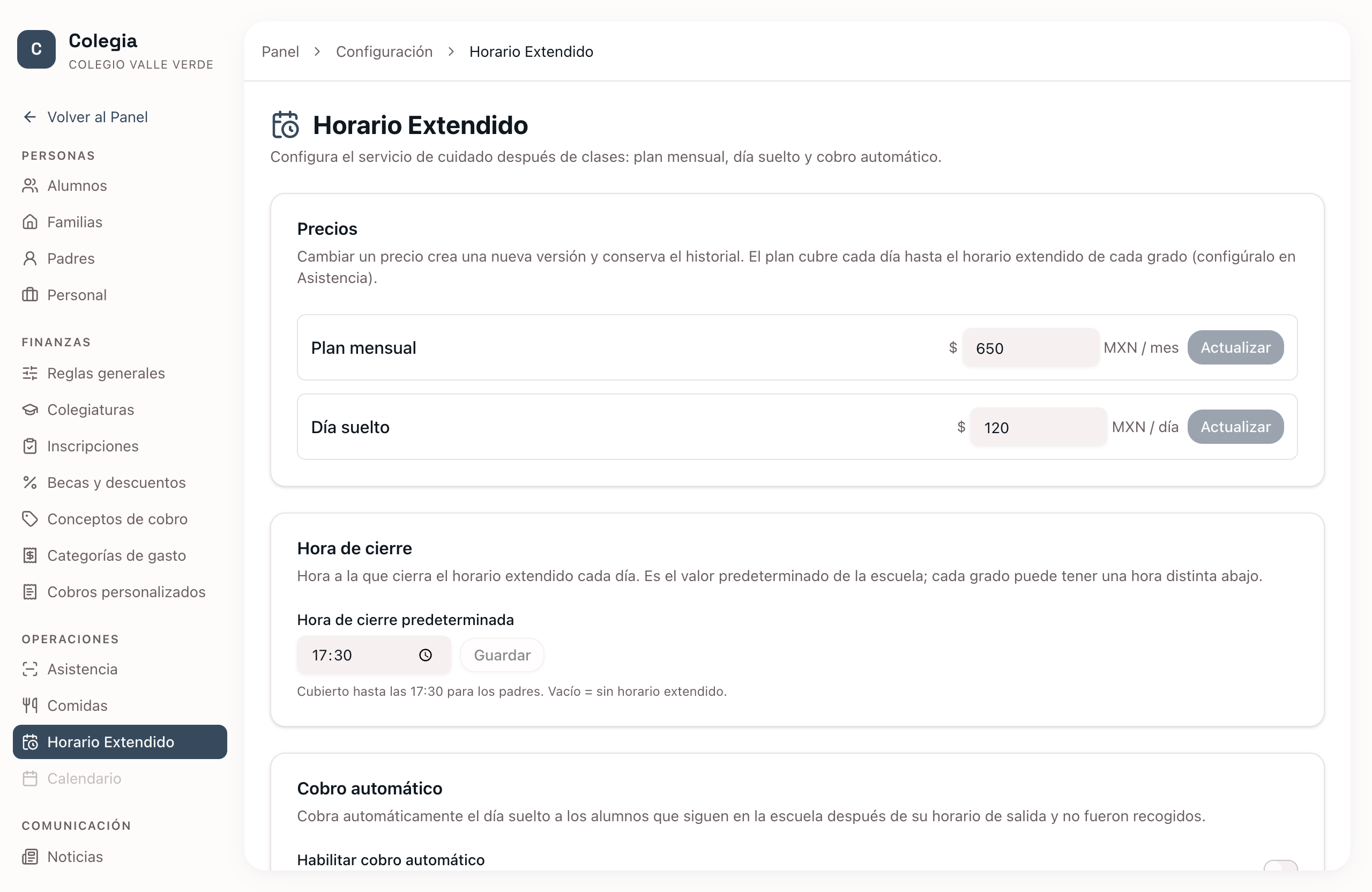Click the Inscripciones clipboard icon

[x=30, y=445]
